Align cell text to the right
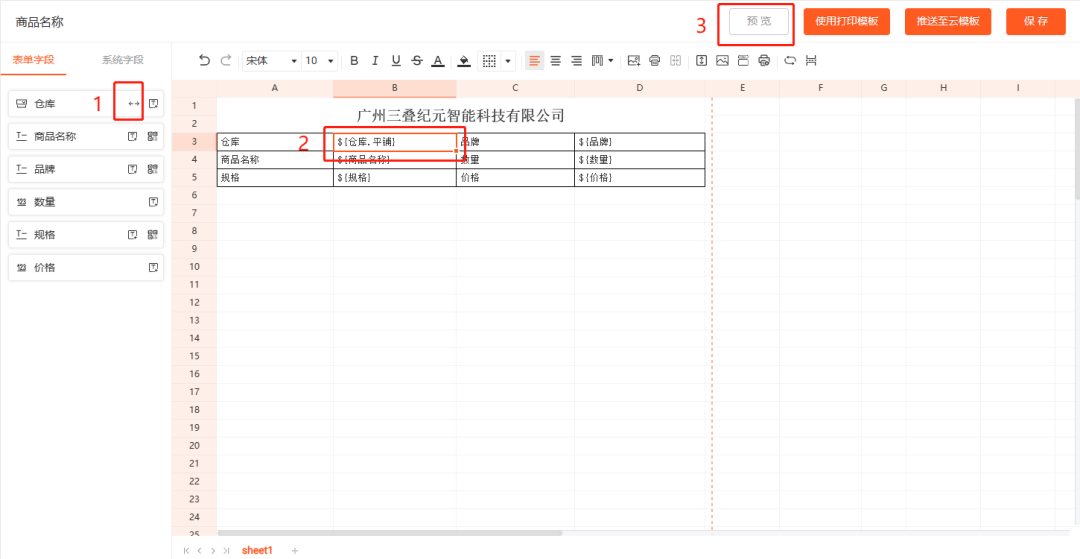Viewport: 1080px width, 559px height. coord(577,61)
